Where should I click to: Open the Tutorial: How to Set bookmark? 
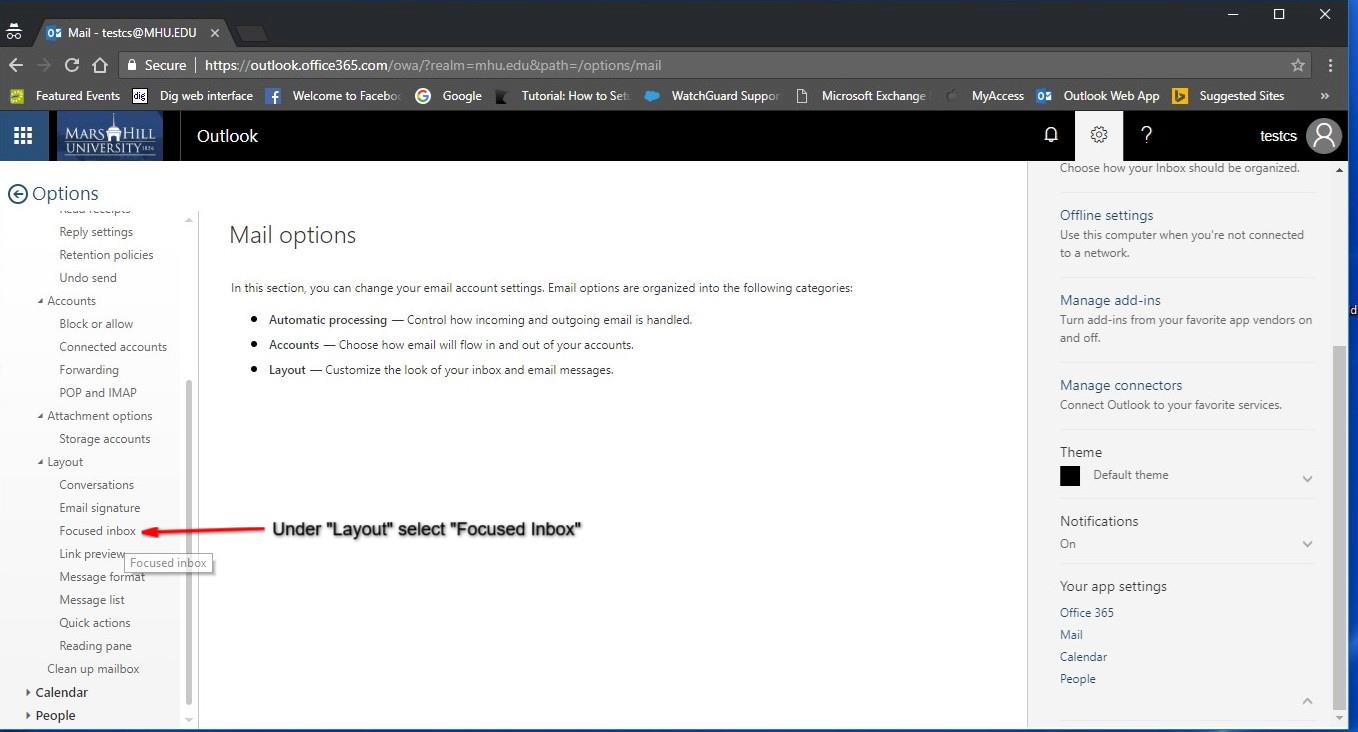[x=563, y=96]
